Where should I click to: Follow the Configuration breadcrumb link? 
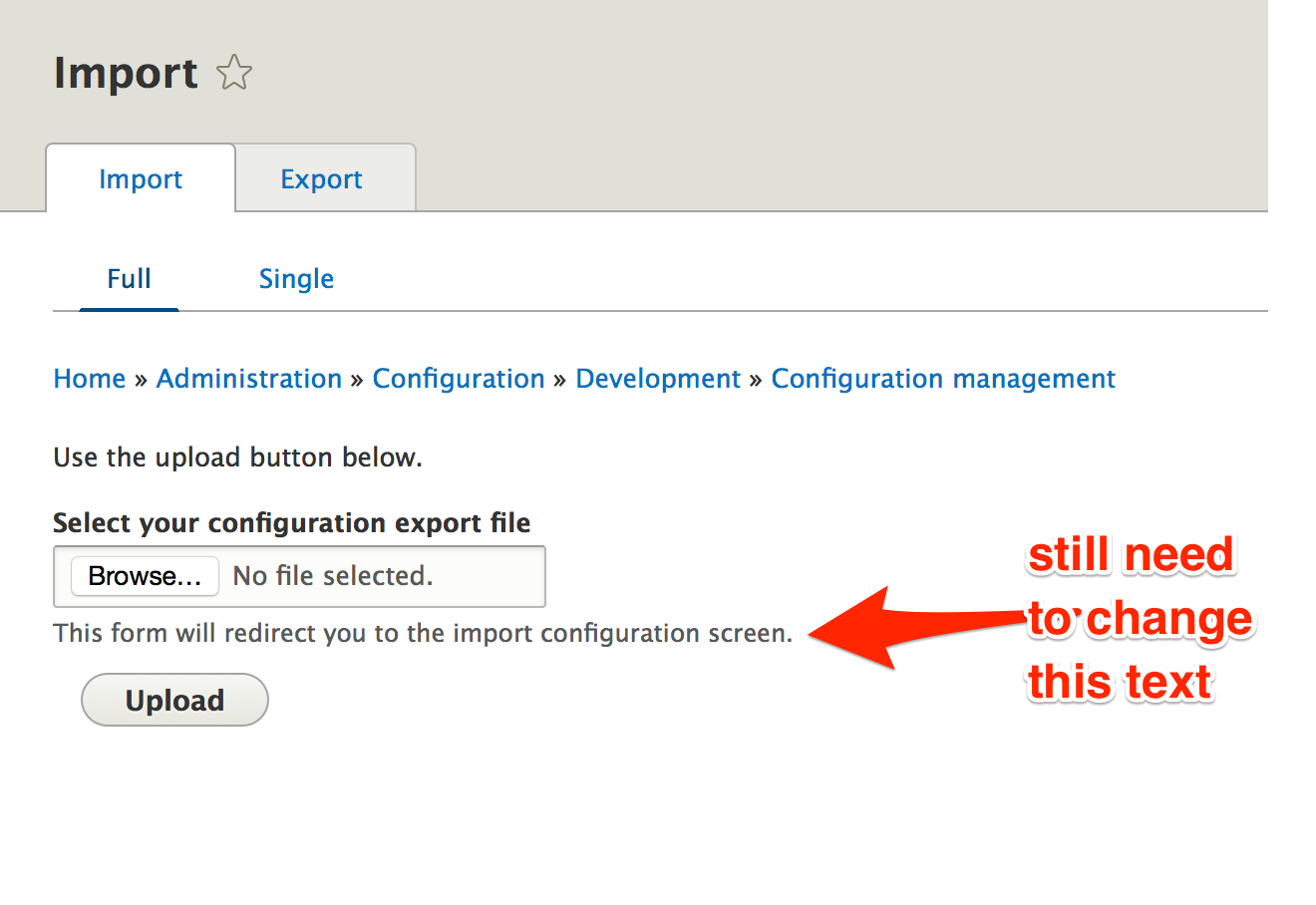point(459,379)
